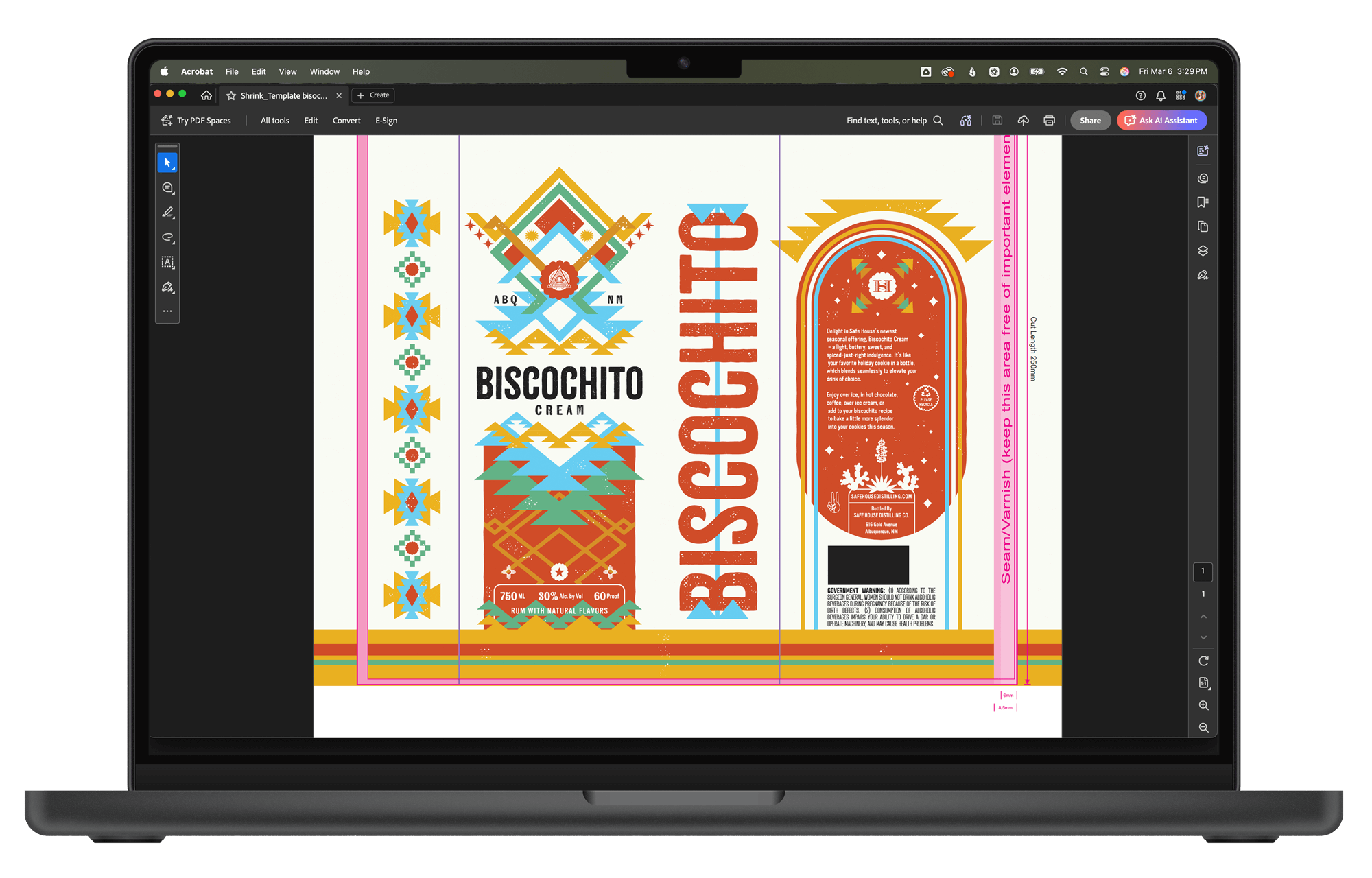The height and width of the screenshot is (878, 1372).
Task: Enter current page number field
Action: [x=1203, y=571]
